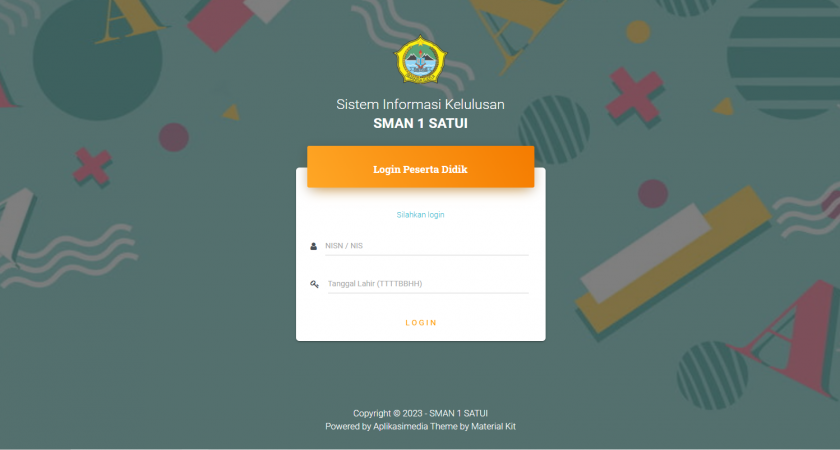Click the large red plus shape at right
The width and height of the screenshot is (840, 450).
pos(634,95)
